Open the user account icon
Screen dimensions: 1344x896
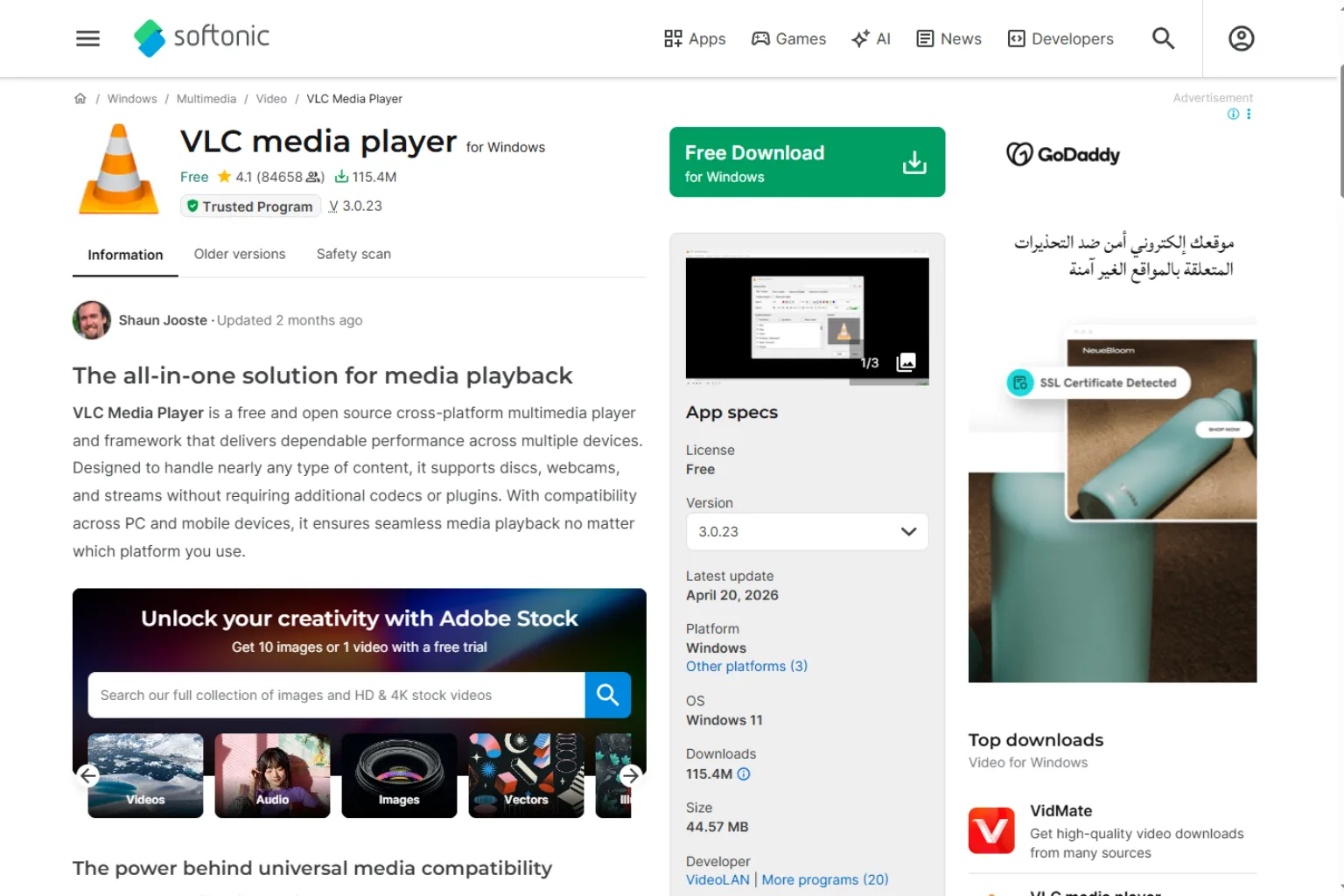pos(1241,38)
